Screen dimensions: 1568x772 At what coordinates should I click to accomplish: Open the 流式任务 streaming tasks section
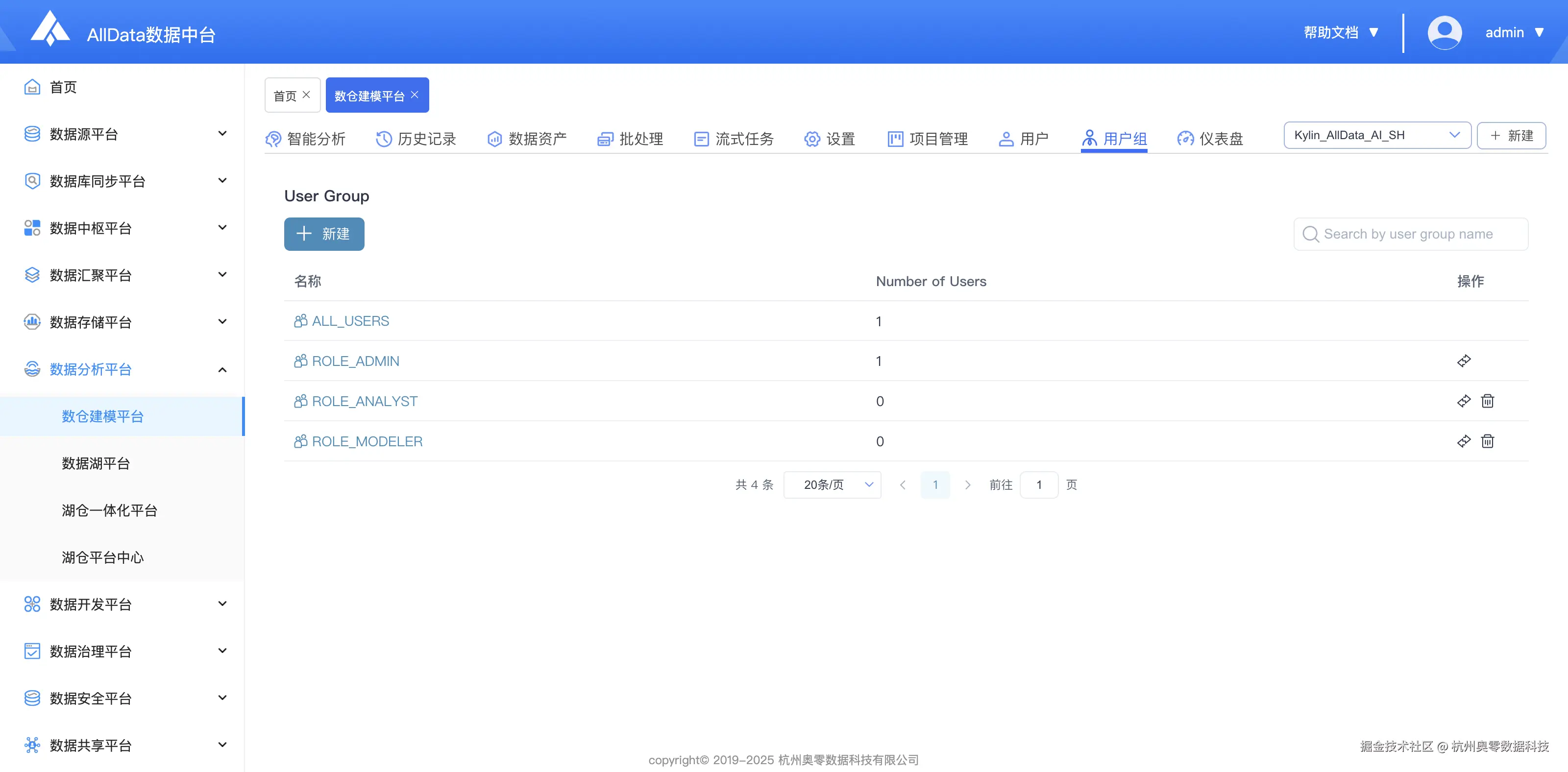pos(744,139)
